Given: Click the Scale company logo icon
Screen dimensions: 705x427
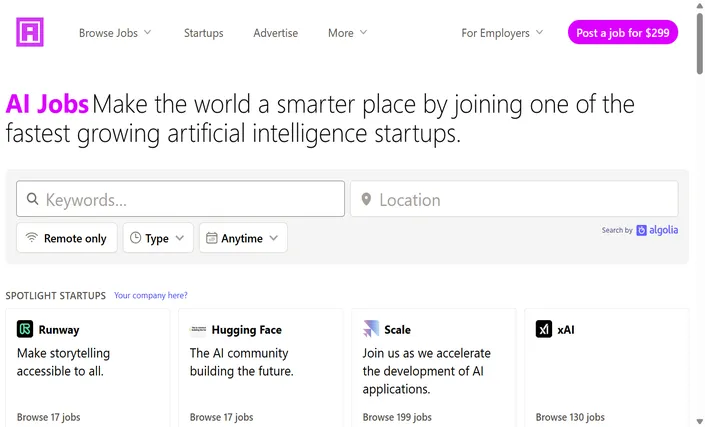Looking at the screenshot, I should click(x=371, y=329).
